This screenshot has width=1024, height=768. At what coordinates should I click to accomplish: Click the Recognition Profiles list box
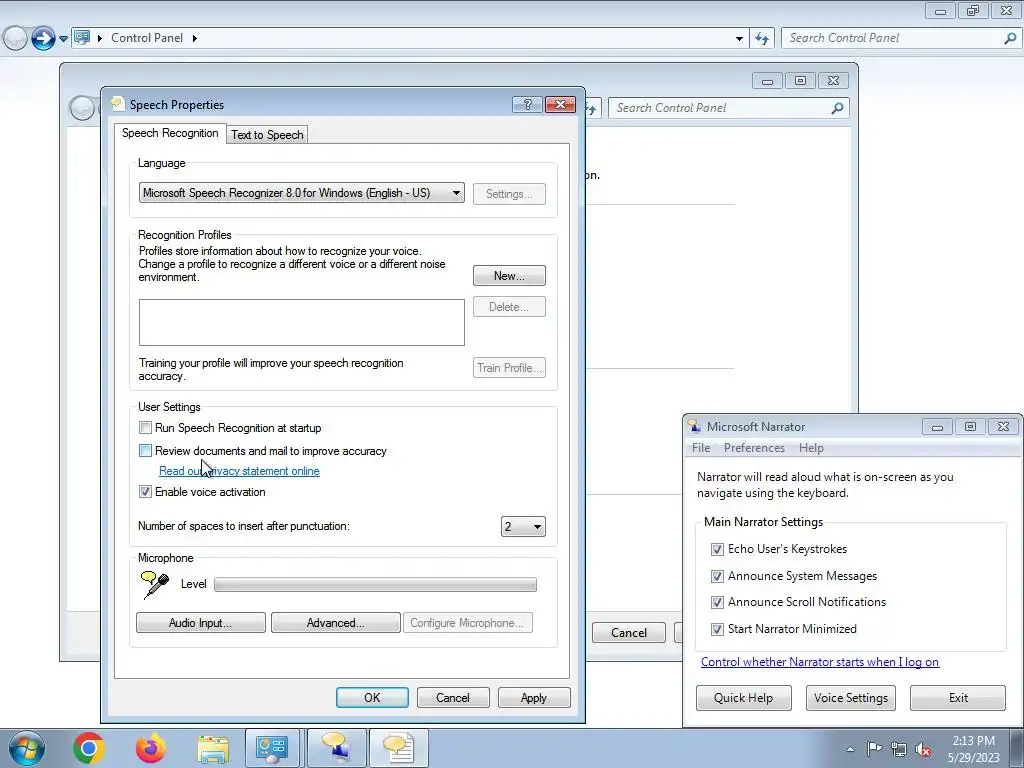[302, 323]
